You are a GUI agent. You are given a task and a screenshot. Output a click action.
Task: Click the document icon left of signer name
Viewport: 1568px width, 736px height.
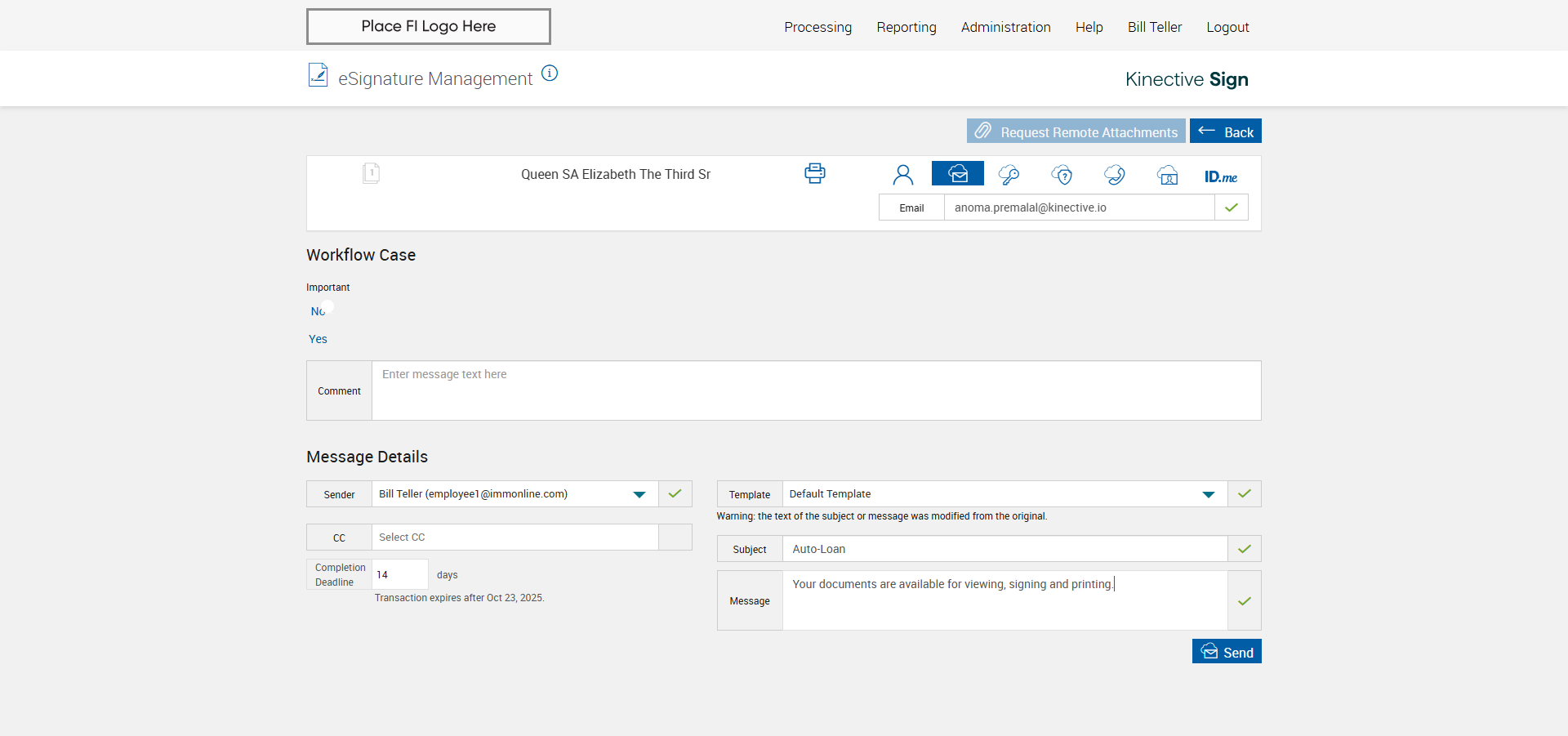tap(371, 173)
